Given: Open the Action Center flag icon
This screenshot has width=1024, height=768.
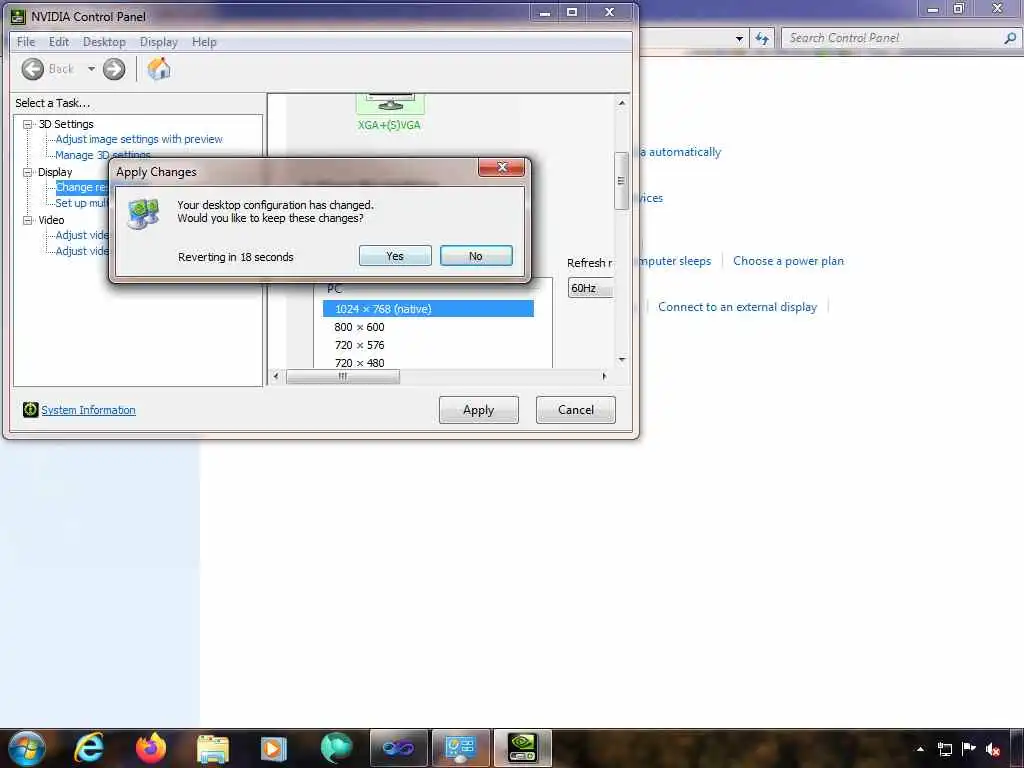Looking at the screenshot, I should (968, 749).
